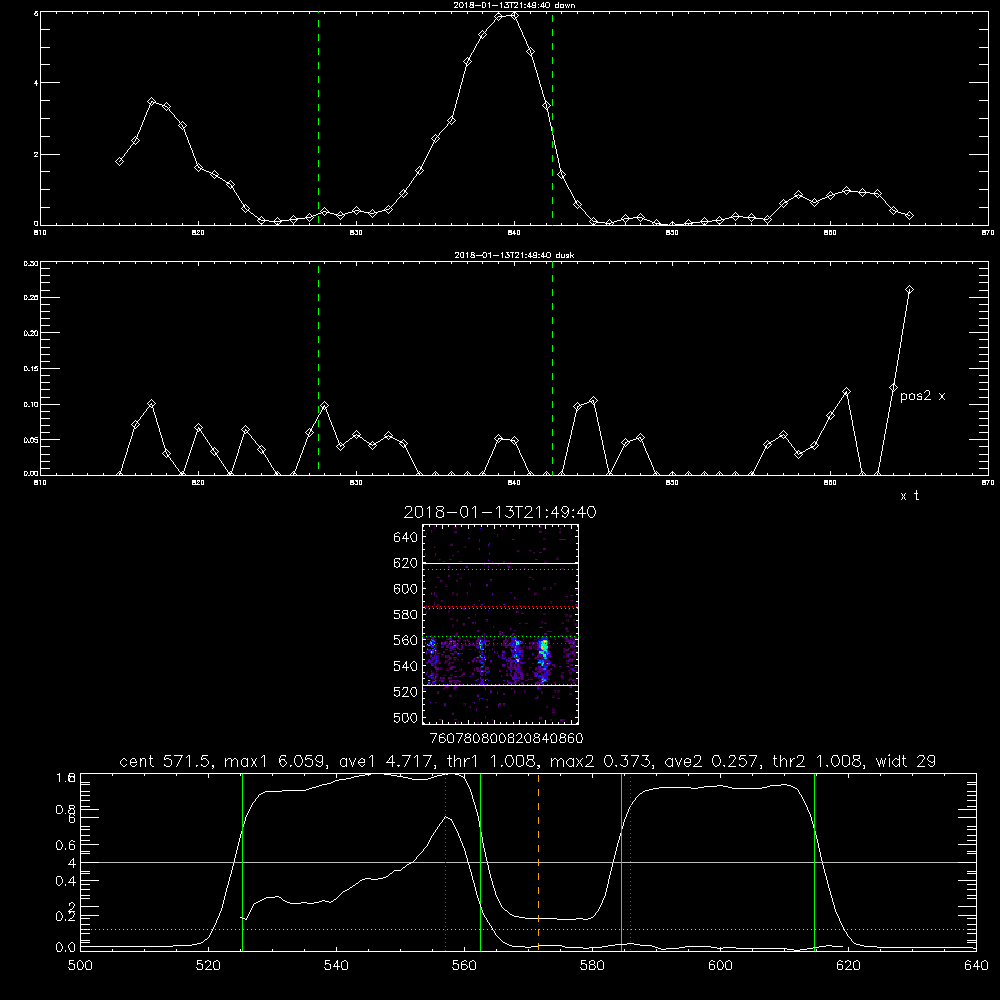Select the 'widt 29' value in stats line
This screenshot has height=1000, width=1000.
click(x=906, y=761)
